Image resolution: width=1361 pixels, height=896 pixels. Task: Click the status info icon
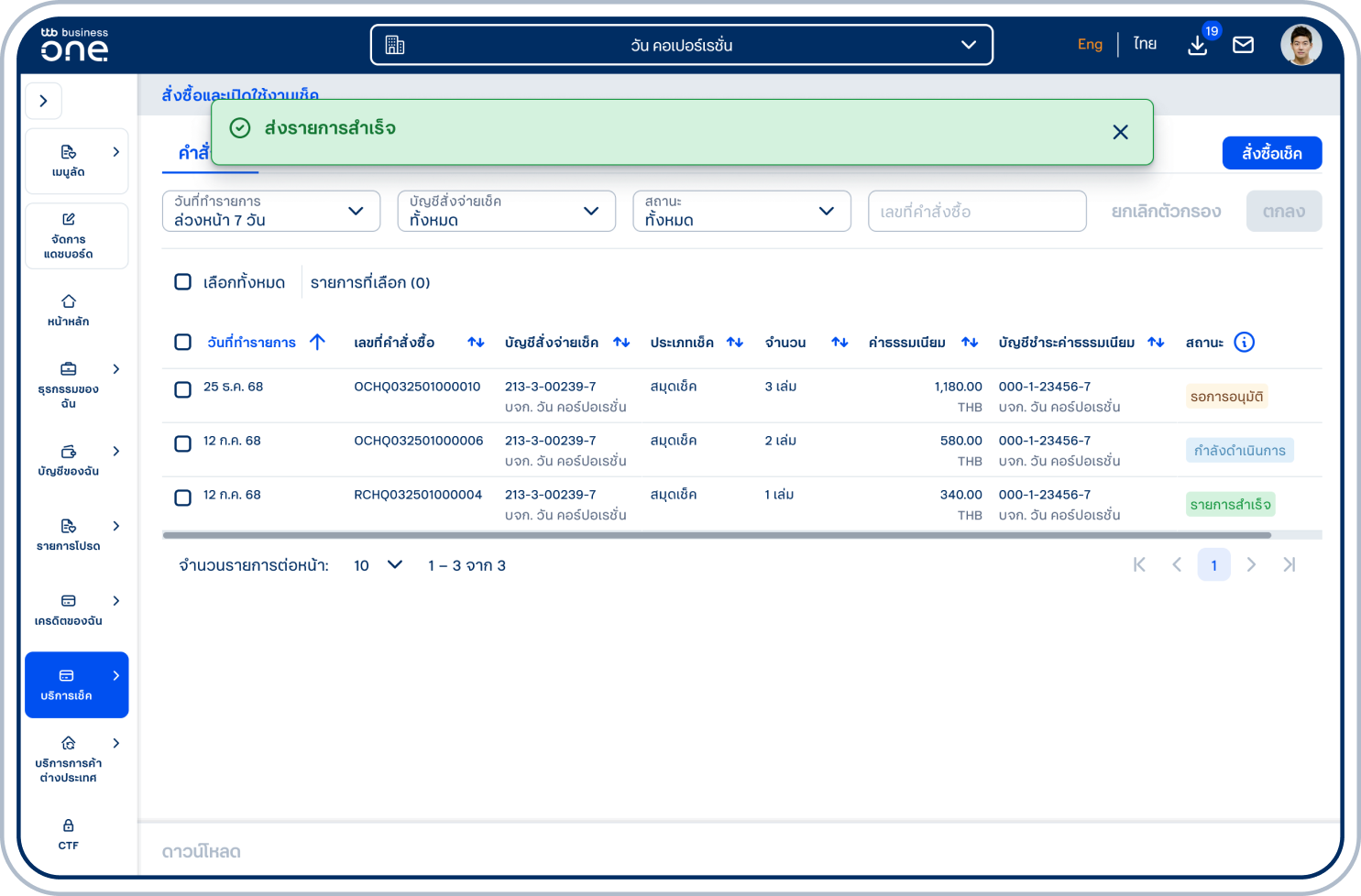click(x=1244, y=343)
